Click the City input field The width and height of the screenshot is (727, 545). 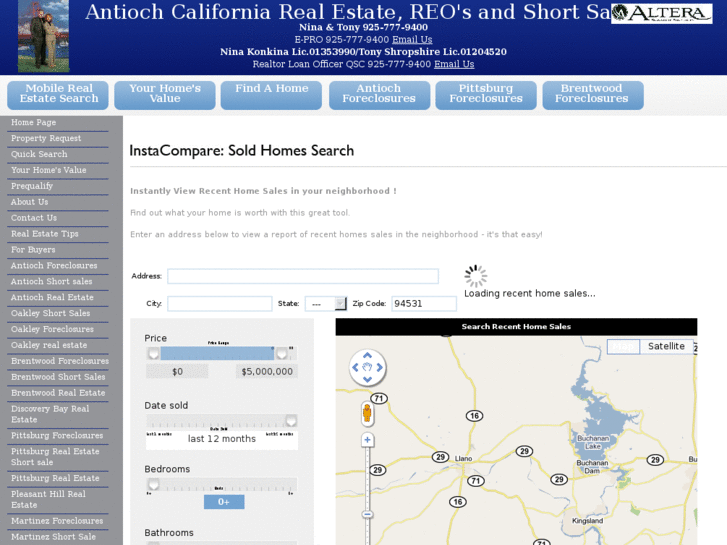[219, 304]
